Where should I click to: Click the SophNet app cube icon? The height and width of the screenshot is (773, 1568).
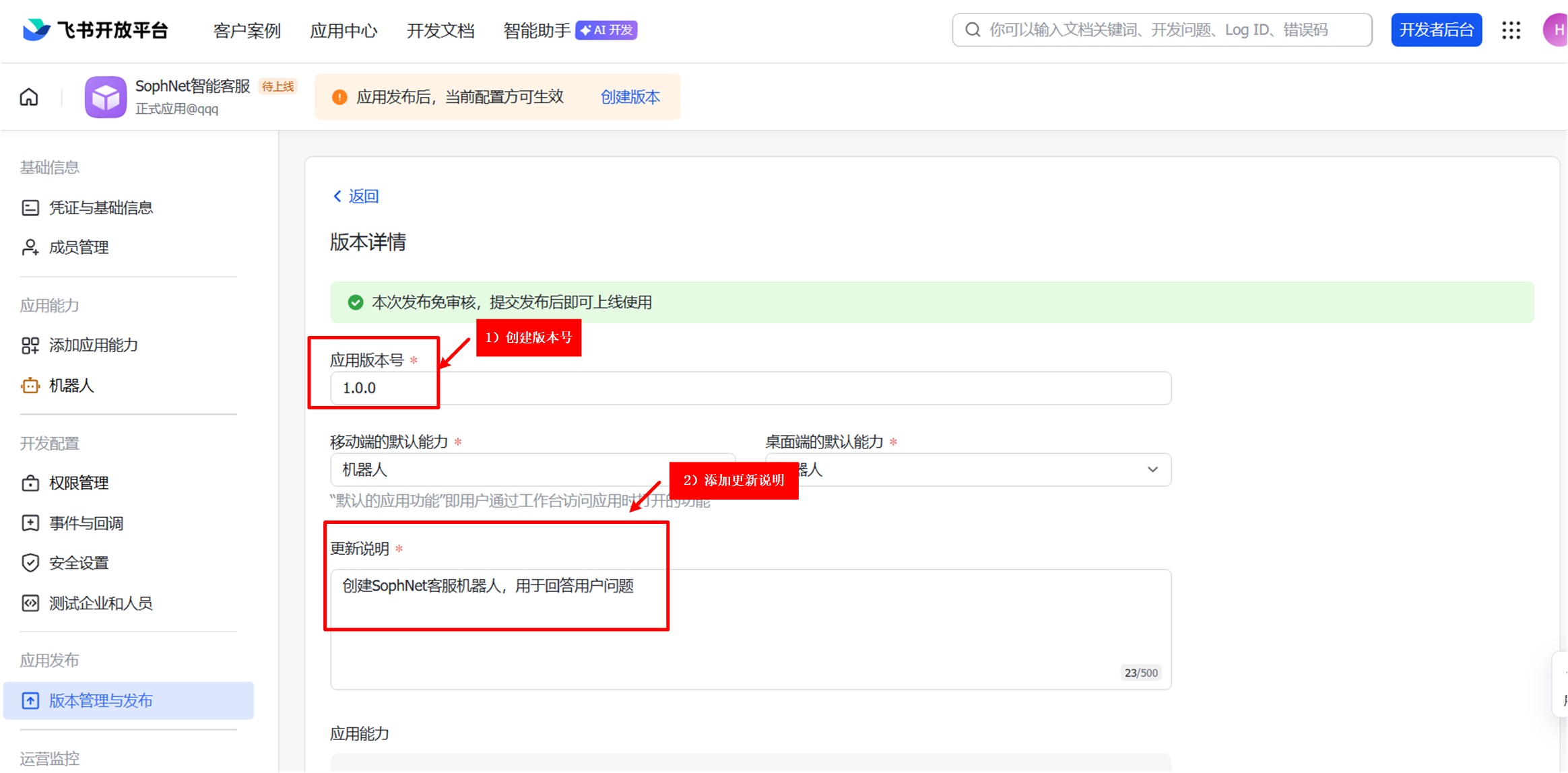[x=105, y=97]
